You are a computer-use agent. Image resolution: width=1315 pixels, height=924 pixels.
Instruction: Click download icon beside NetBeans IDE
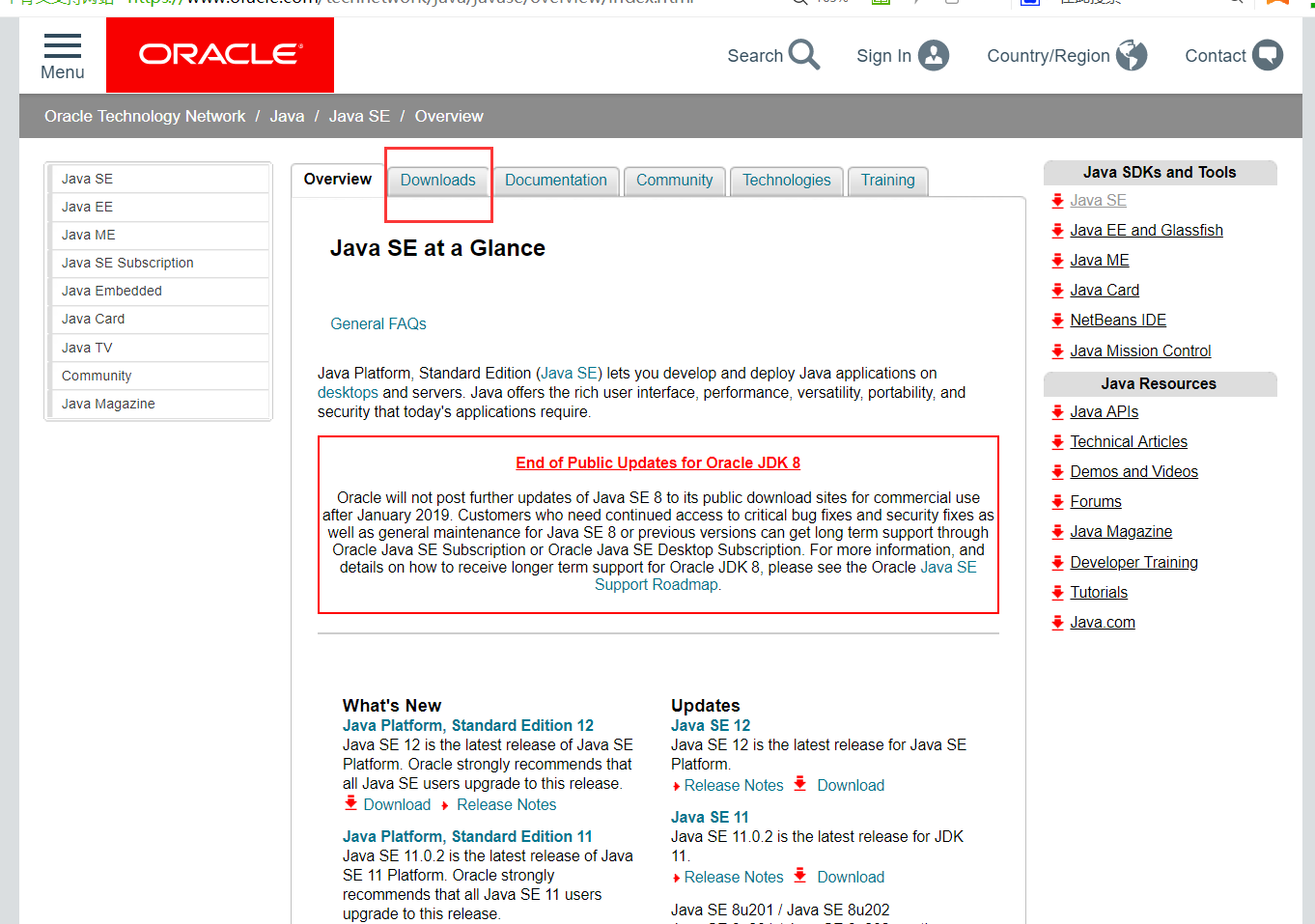click(x=1057, y=321)
